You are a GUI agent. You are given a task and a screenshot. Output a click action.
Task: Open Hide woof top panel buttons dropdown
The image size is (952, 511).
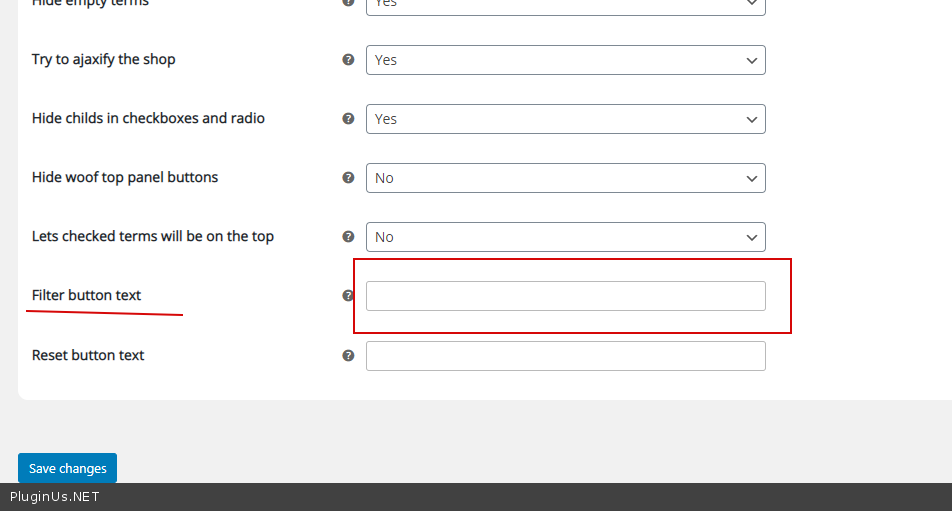point(565,178)
